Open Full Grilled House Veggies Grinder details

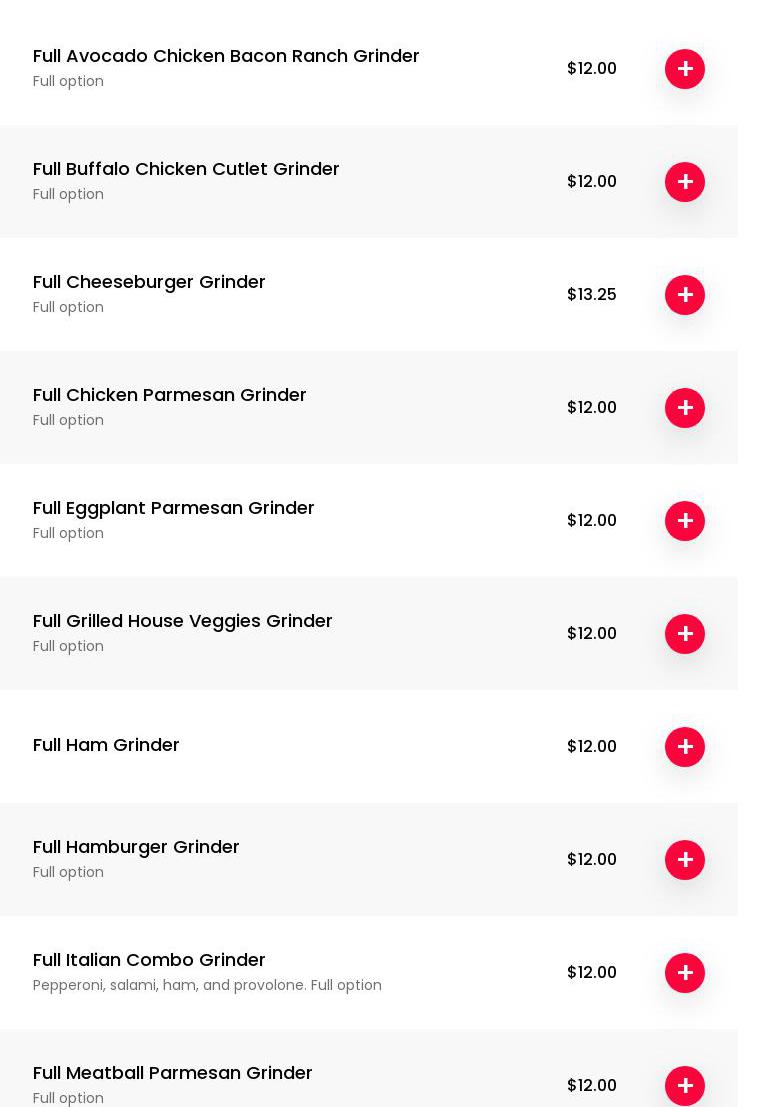coord(182,621)
